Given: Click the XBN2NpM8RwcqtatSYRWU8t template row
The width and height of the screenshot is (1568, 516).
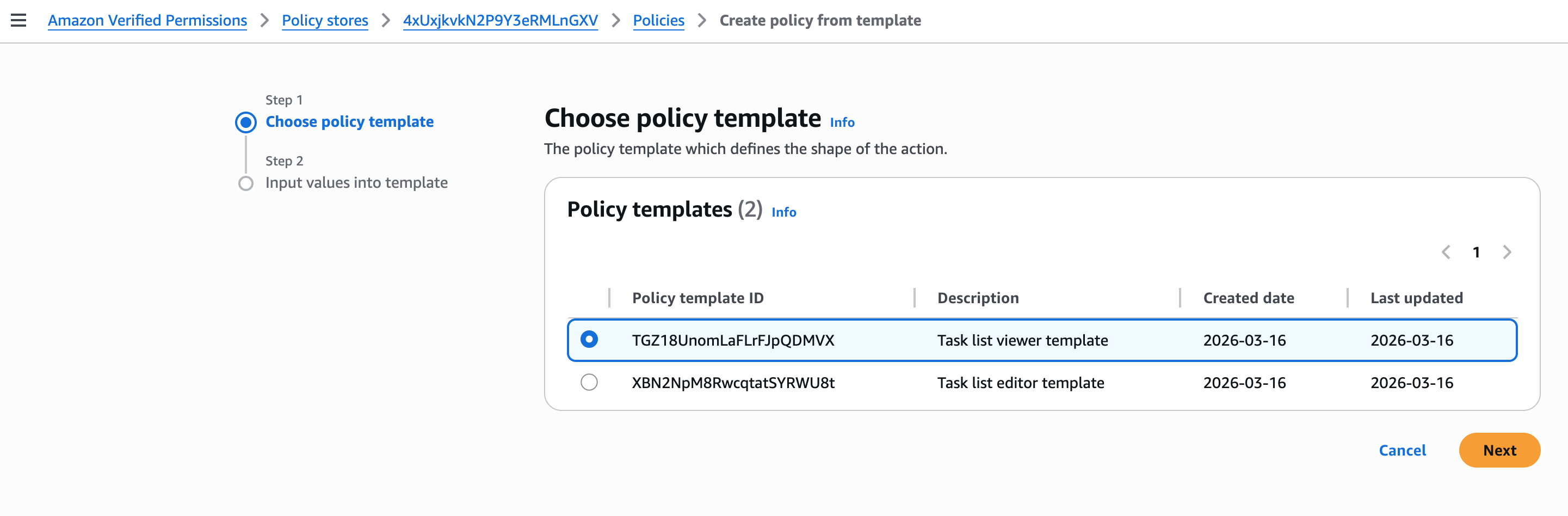Looking at the screenshot, I should 733,383.
